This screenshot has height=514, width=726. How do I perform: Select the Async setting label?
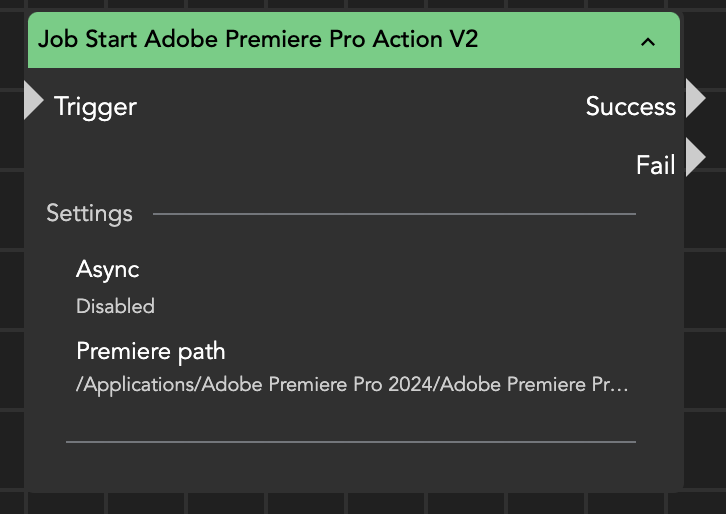coord(107,269)
